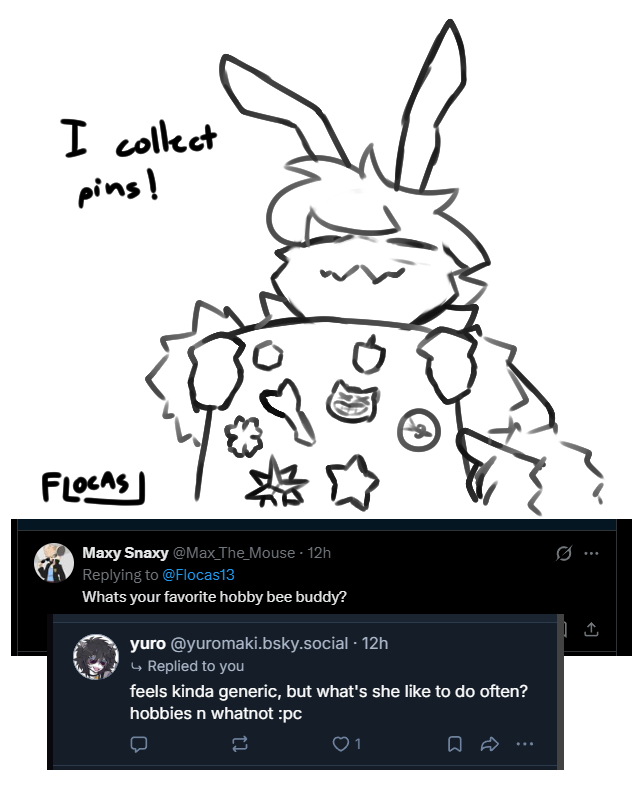
Task: Click the reply icon on yuro's post
Action: (139, 743)
